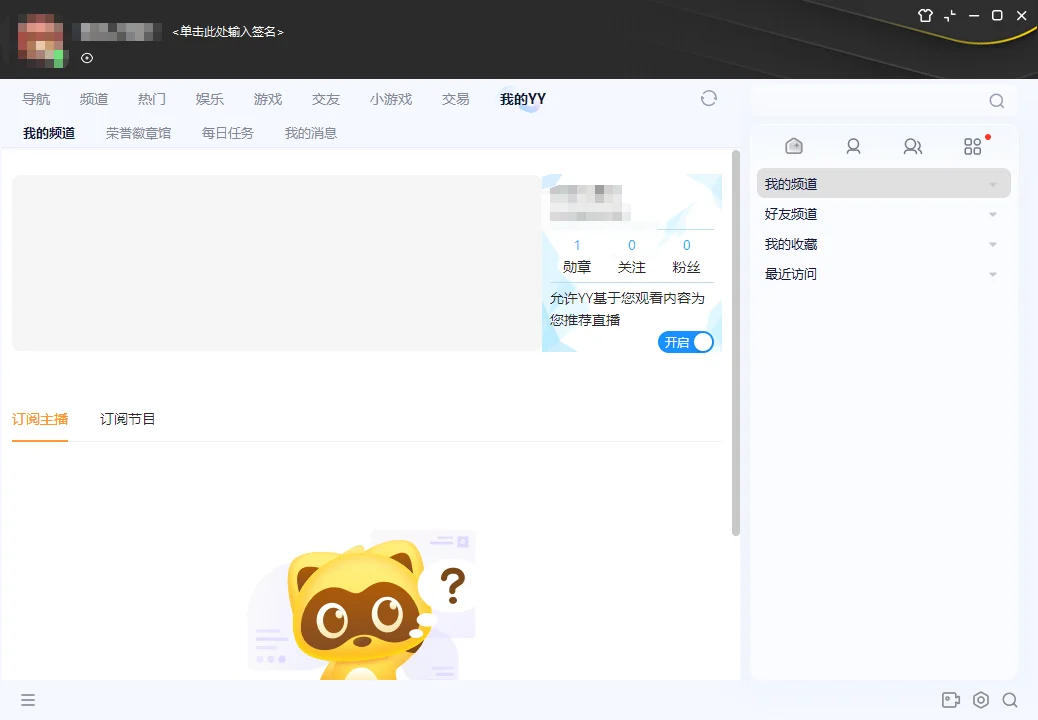Open the 我的消息 sub-tab
This screenshot has height=720, width=1038.
pyautogui.click(x=310, y=133)
